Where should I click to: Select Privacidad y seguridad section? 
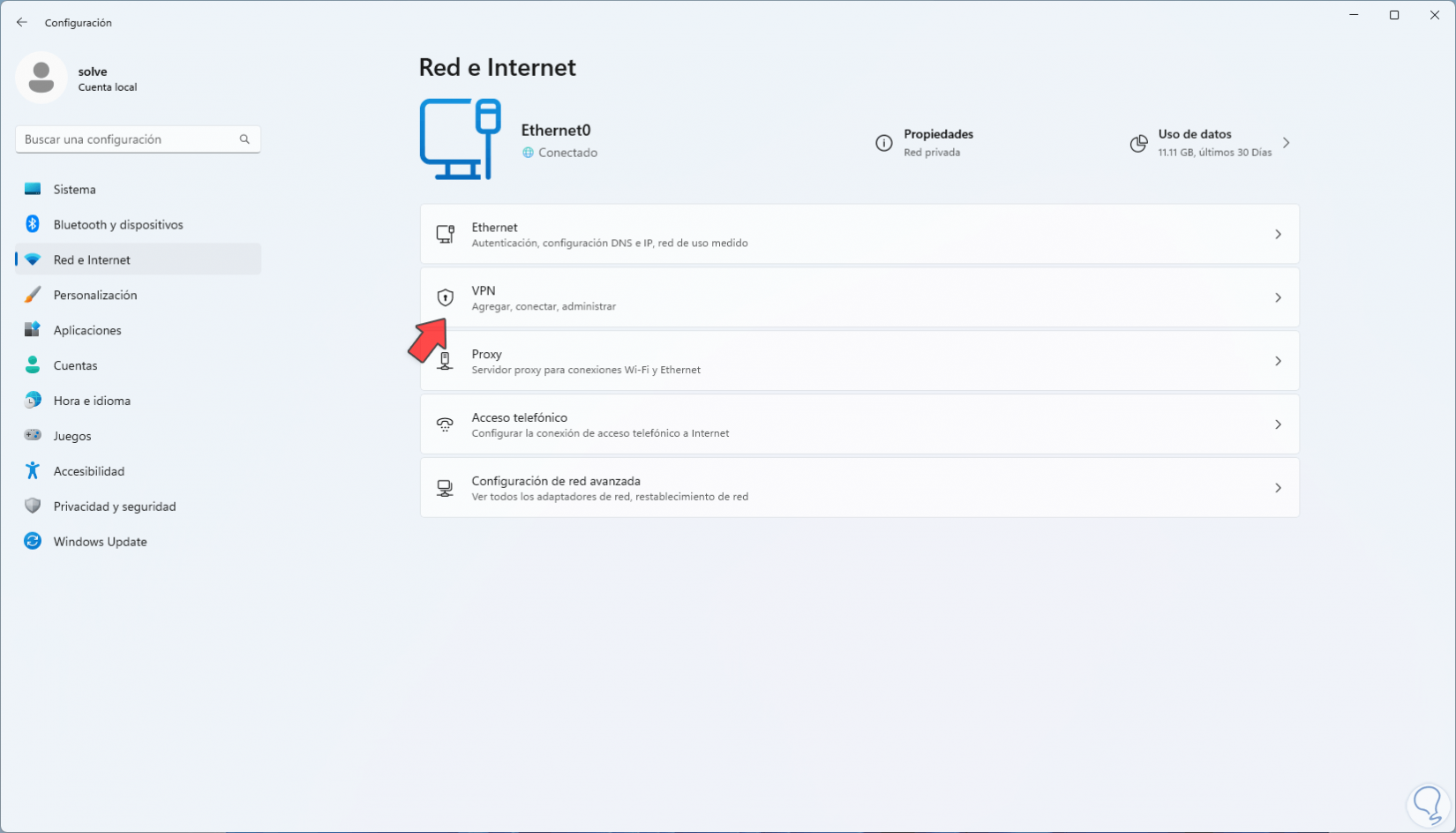(115, 507)
